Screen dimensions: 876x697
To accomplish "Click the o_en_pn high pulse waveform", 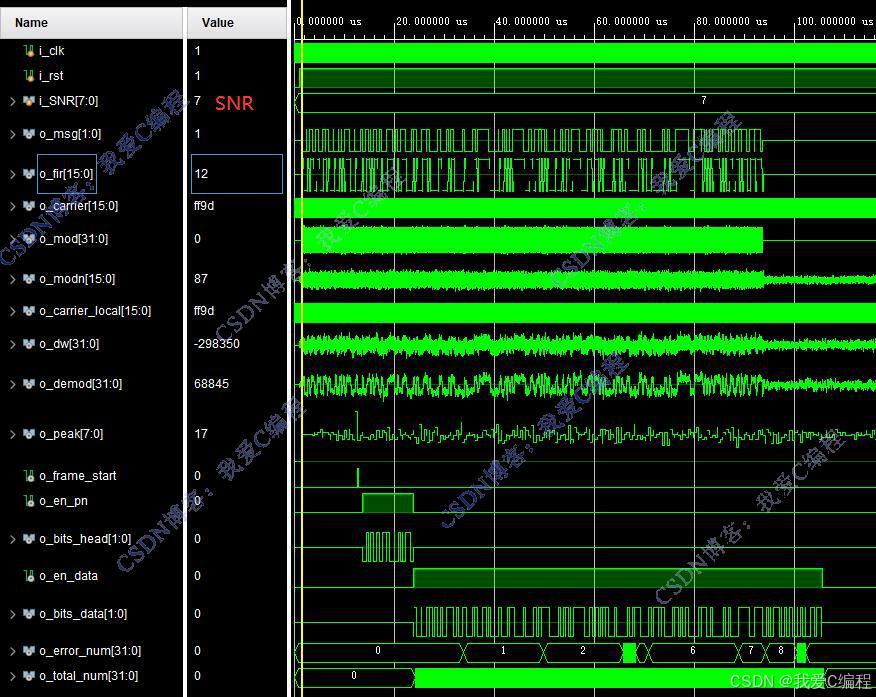I will (388, 503).
